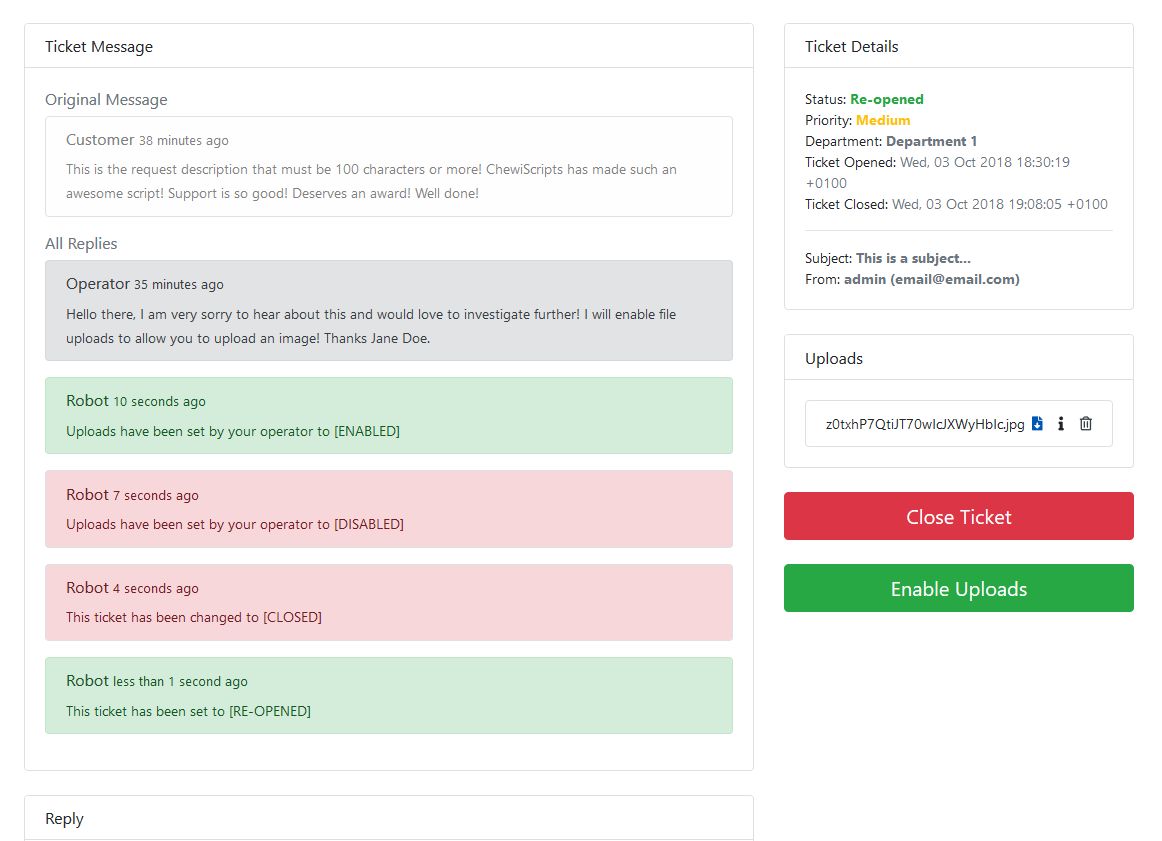Click the Re-opened status label

(886, 99)
